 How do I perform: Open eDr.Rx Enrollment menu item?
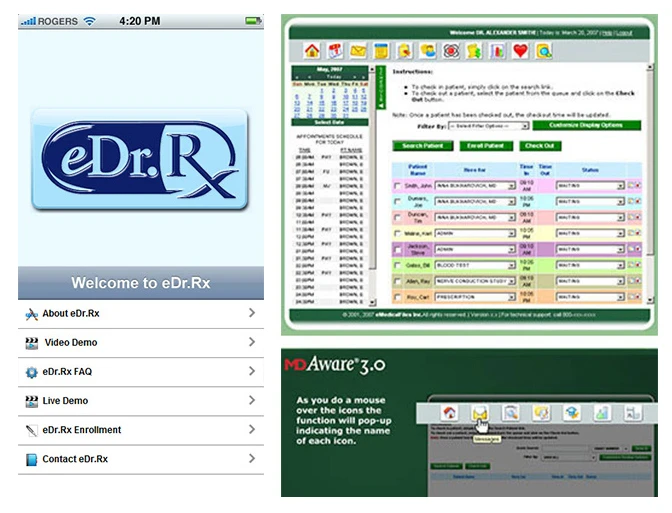point(141,430)
